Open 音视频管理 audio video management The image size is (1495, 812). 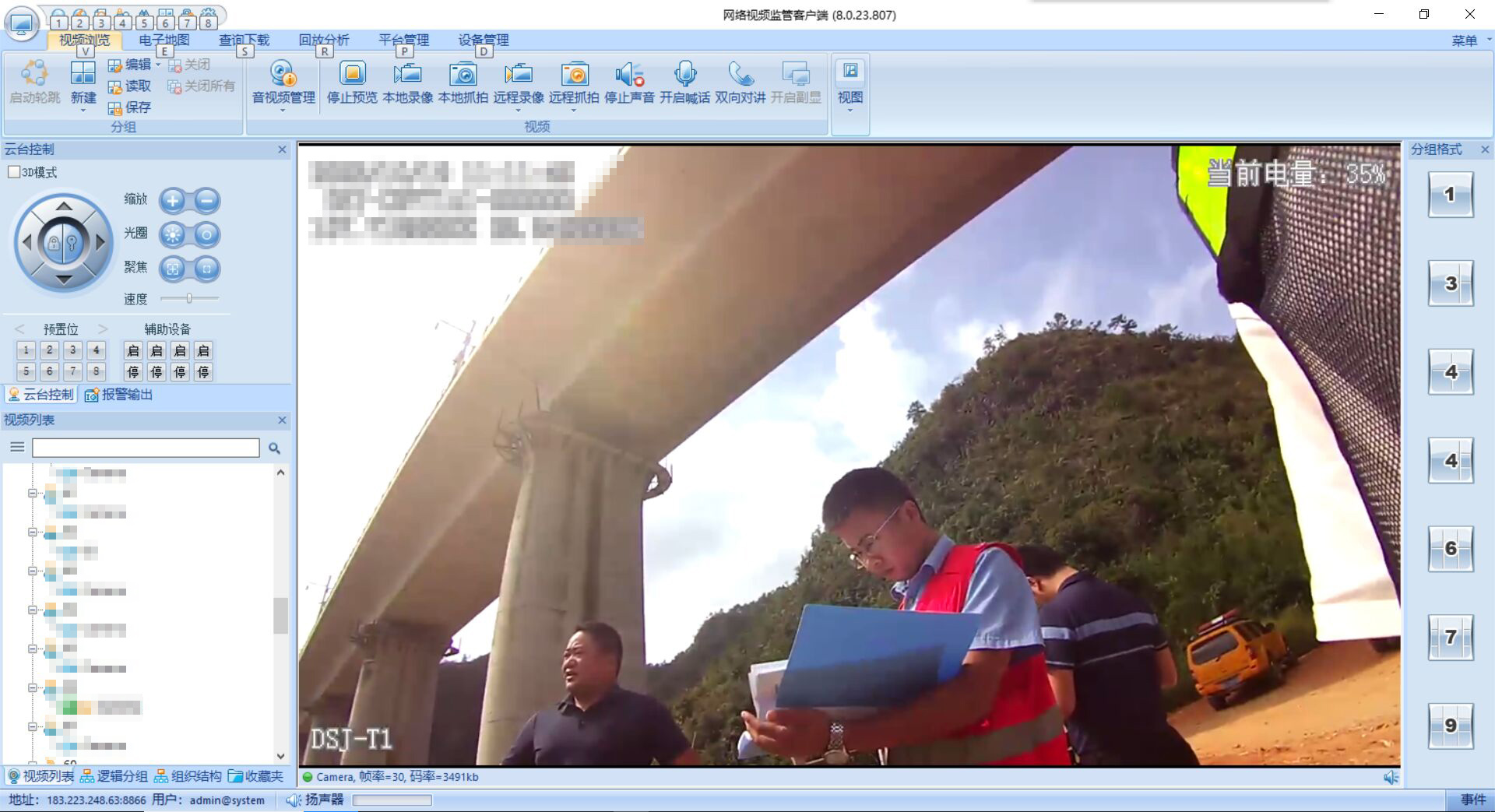point(283,75)
